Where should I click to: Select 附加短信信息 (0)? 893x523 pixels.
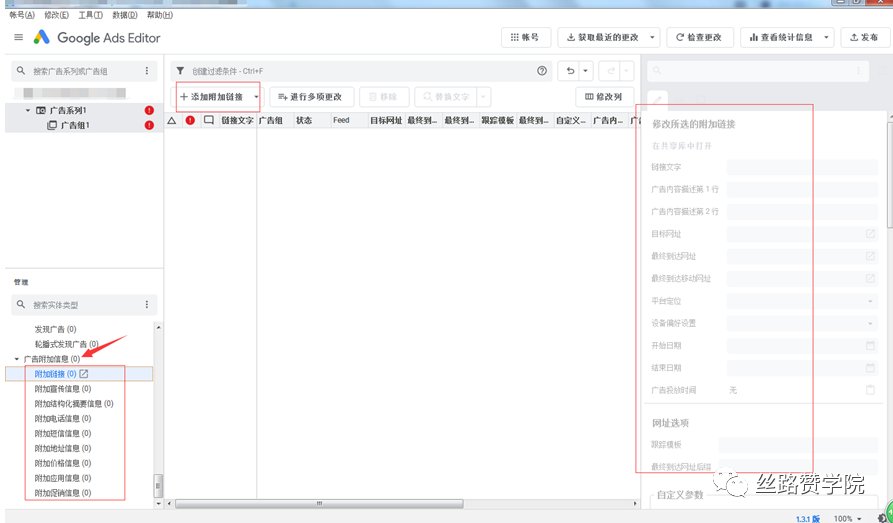coord(63,434)
